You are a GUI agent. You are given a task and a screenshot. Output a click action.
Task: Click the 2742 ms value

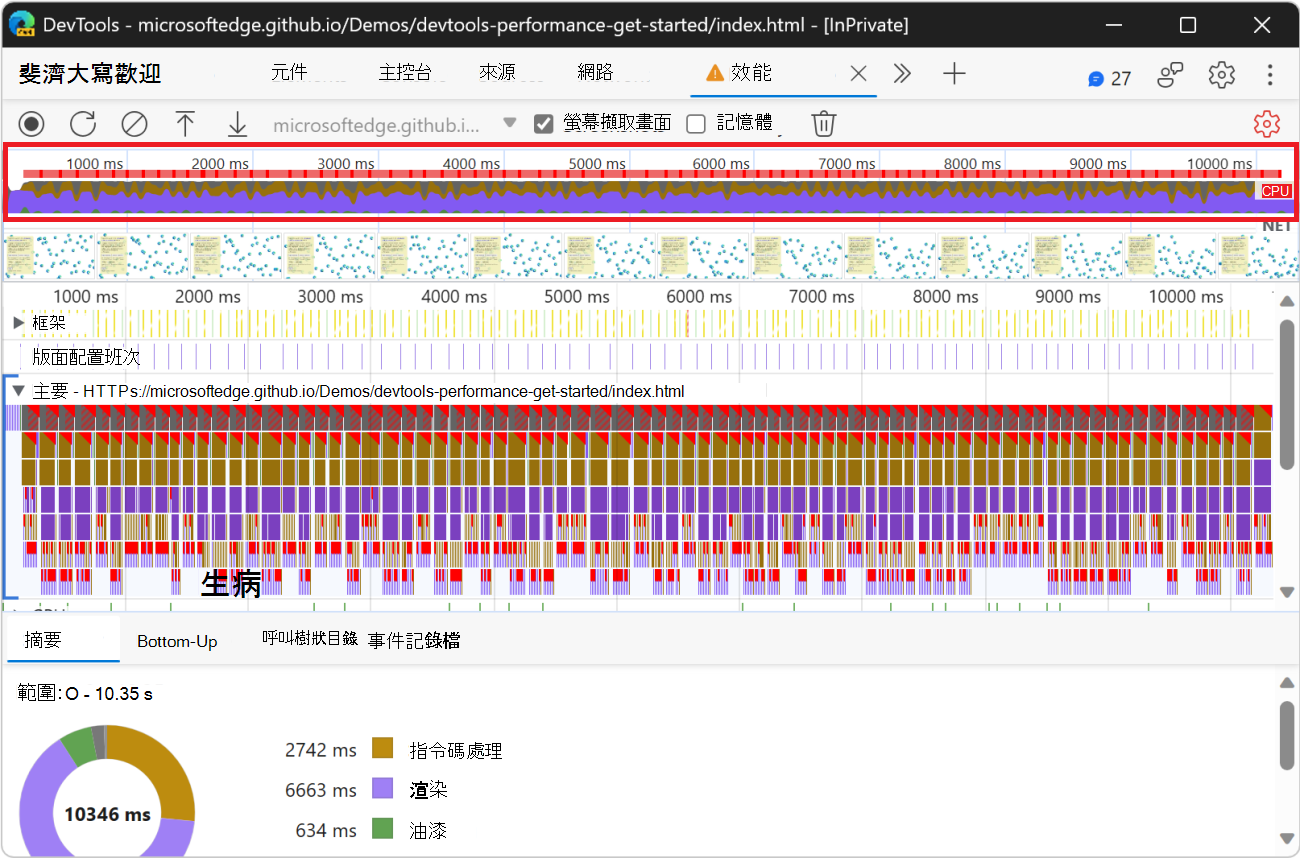coord(320,750)
